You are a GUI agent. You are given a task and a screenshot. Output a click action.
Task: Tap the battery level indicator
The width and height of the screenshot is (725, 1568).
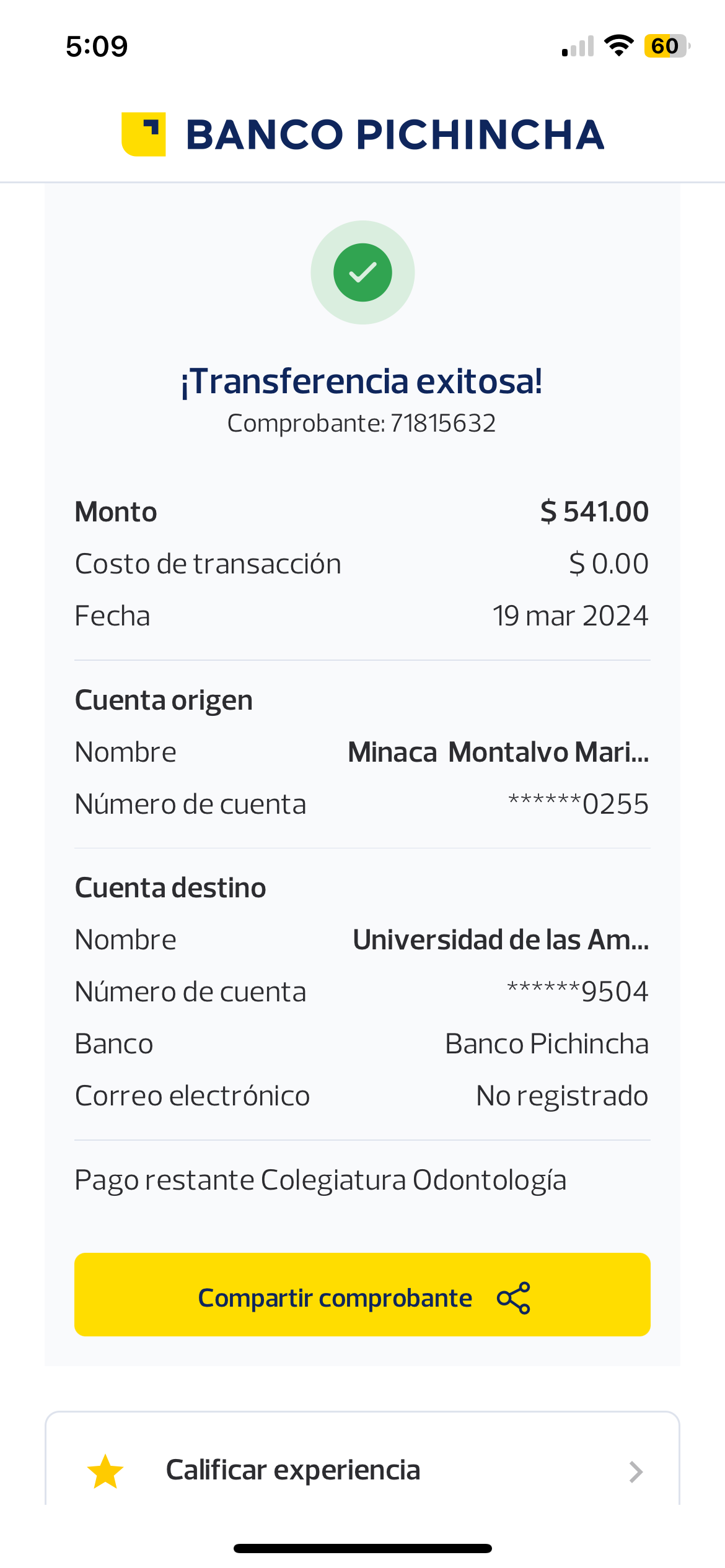pos(666,46)
